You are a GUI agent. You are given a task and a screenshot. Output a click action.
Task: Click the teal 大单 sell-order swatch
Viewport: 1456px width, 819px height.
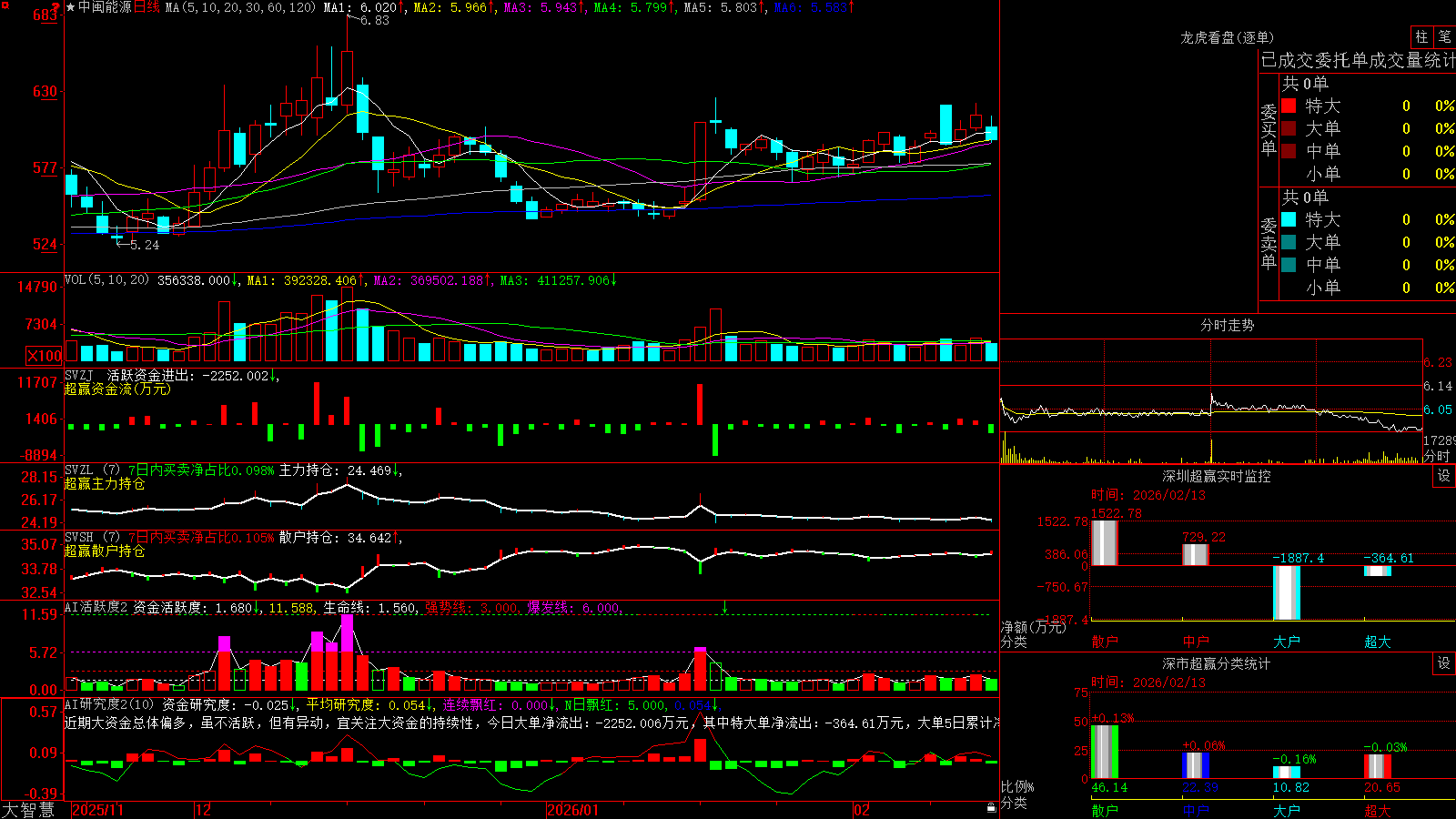coord(1289,242)
